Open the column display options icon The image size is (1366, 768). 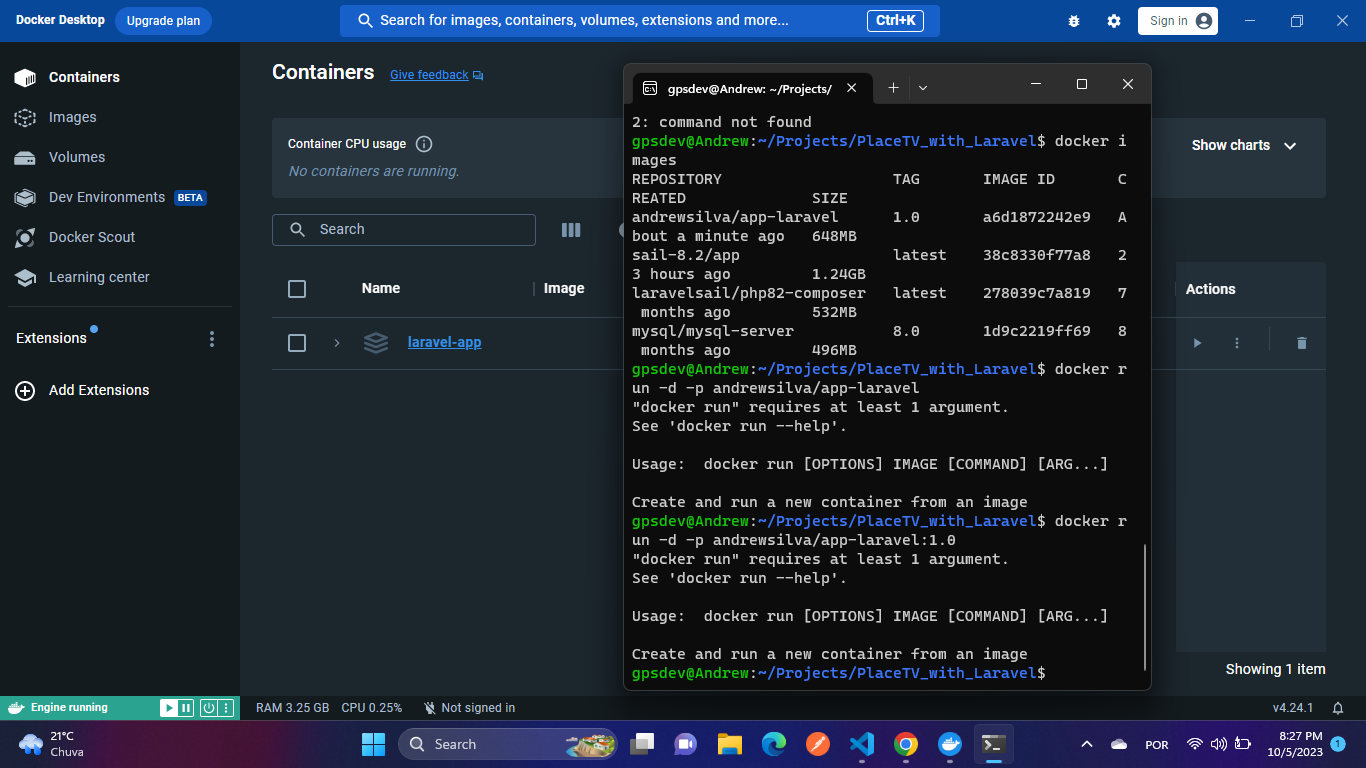(571, 230)
